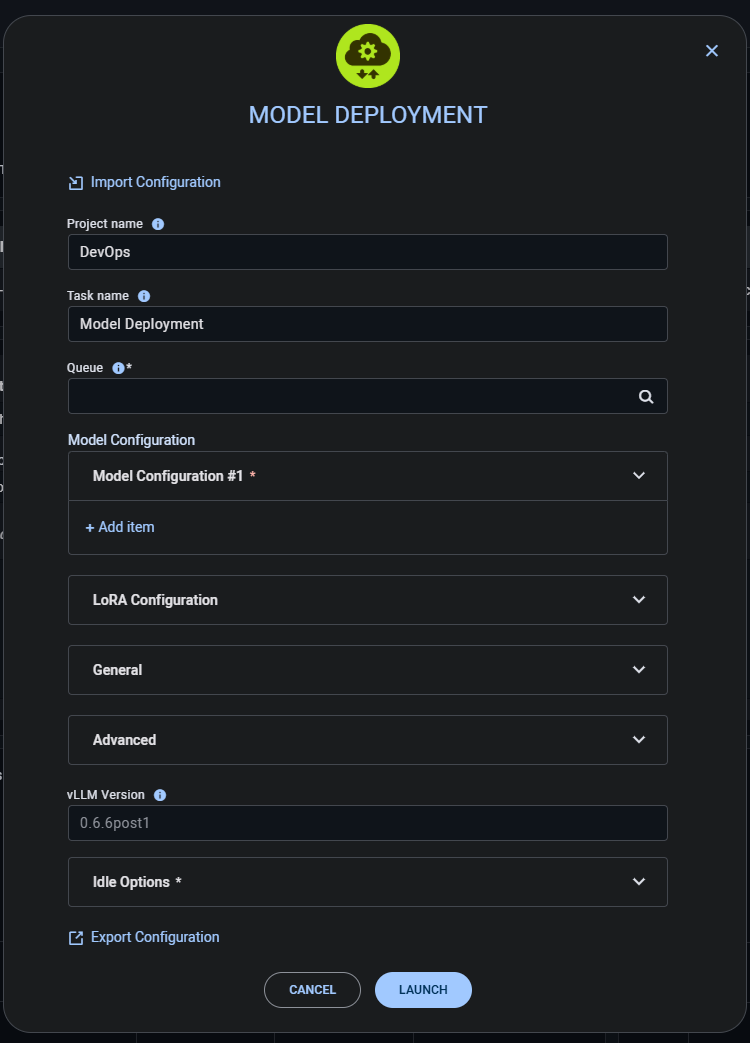Click the Export Configuration icon

coord(75,937)
